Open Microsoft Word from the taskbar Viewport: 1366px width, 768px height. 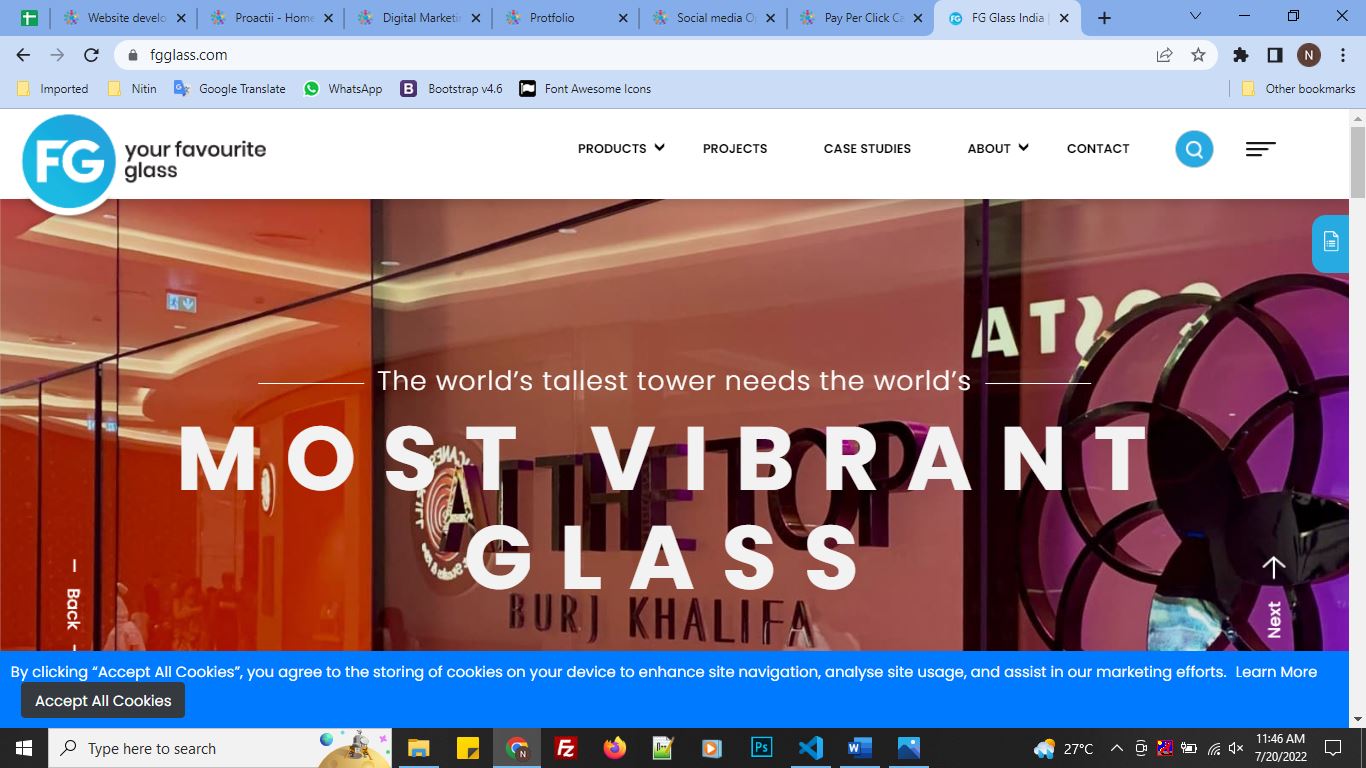point(859,748)
